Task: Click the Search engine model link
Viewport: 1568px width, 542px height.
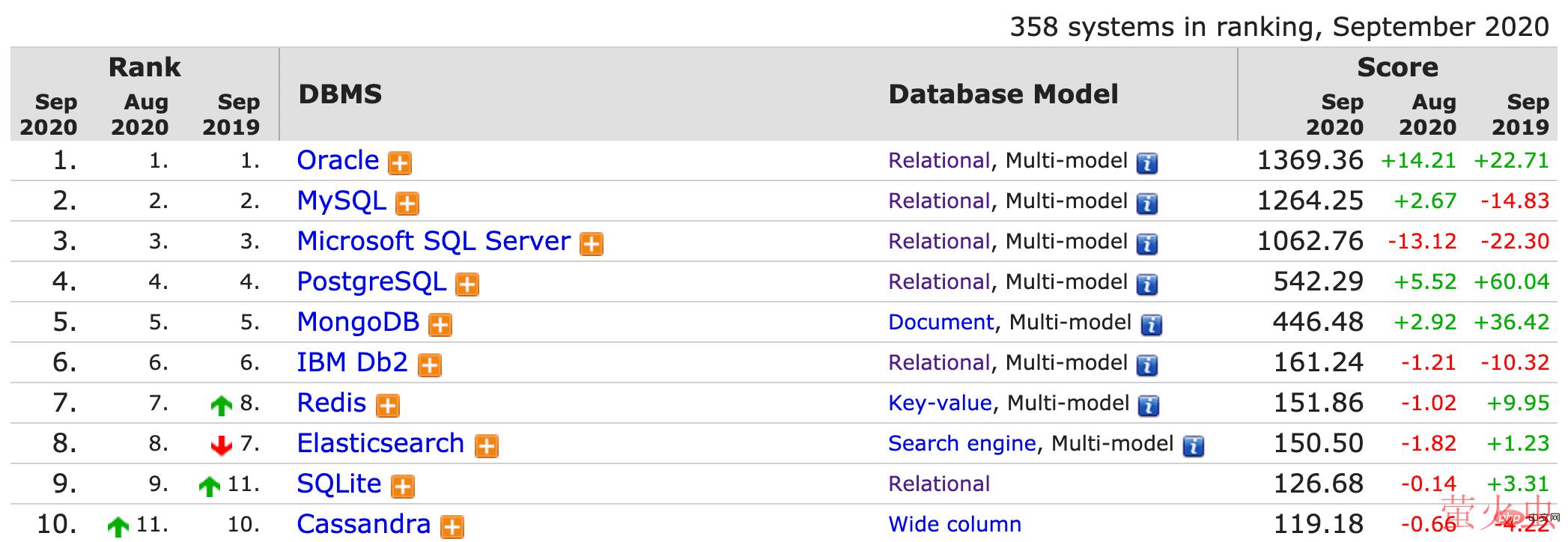Action: click(961, 443)
